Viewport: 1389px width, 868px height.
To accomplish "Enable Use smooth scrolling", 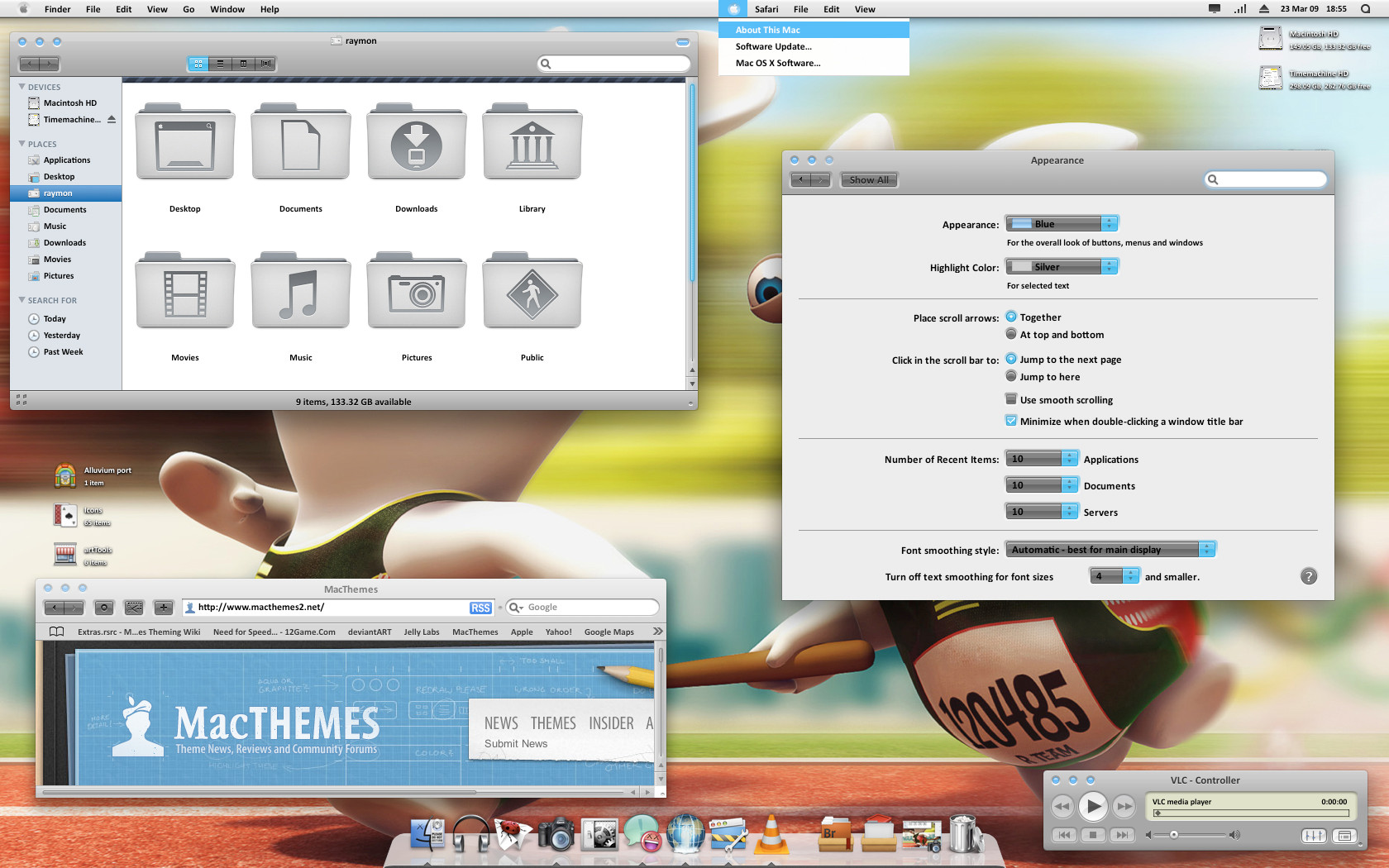I will pyautogui.click(x=1011, y=399).
